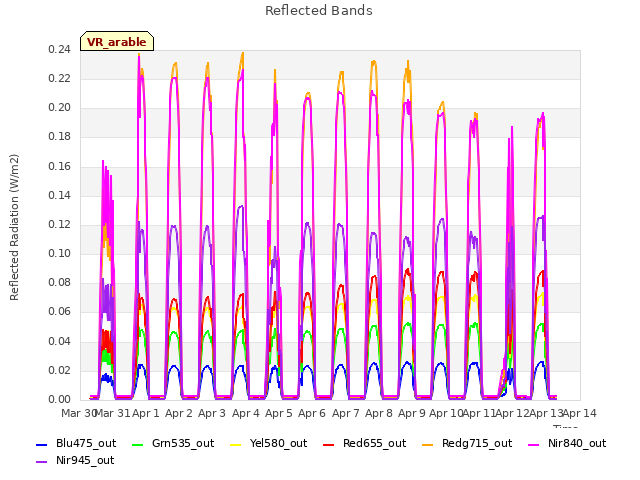Click the Reflected Bands chart title
The image size is (640, 480).
(x=319, y=11)
